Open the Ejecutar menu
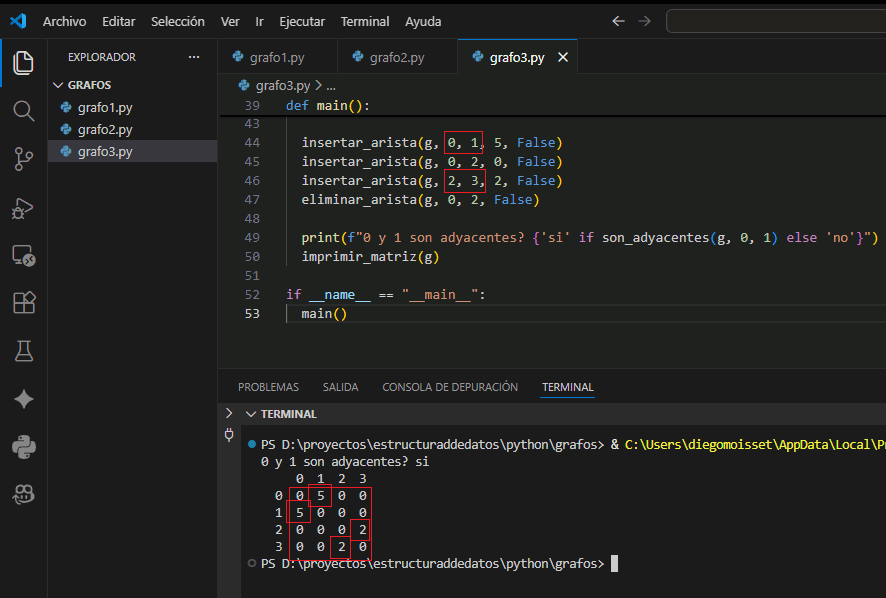 (x=302, y=21)
